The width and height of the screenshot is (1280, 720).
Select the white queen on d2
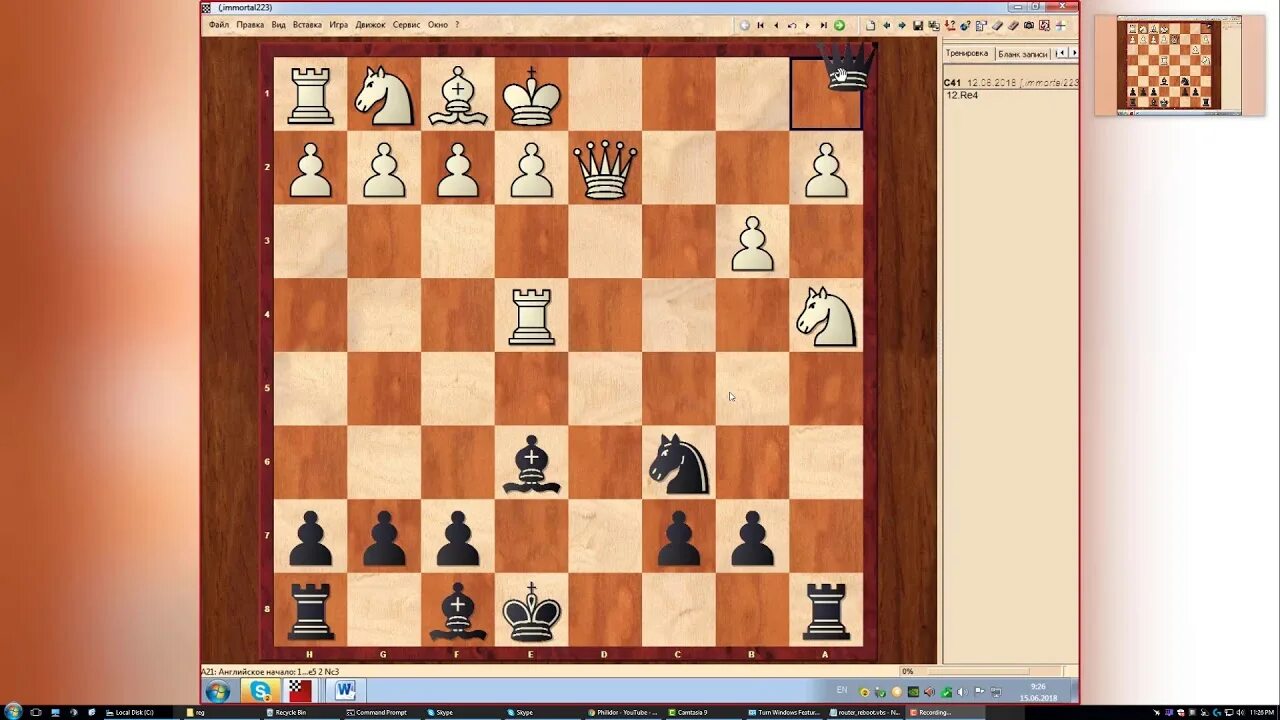click(605, 168)
